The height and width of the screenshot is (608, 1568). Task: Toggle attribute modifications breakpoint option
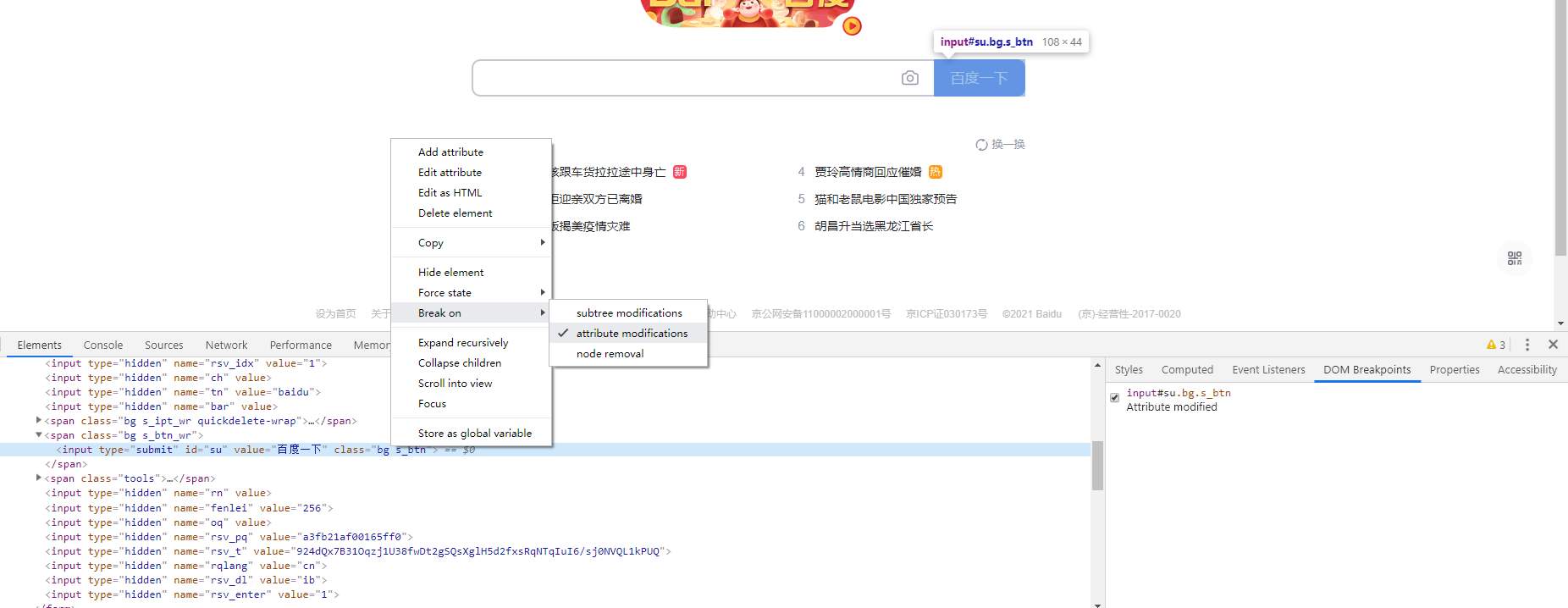point(628,334)
